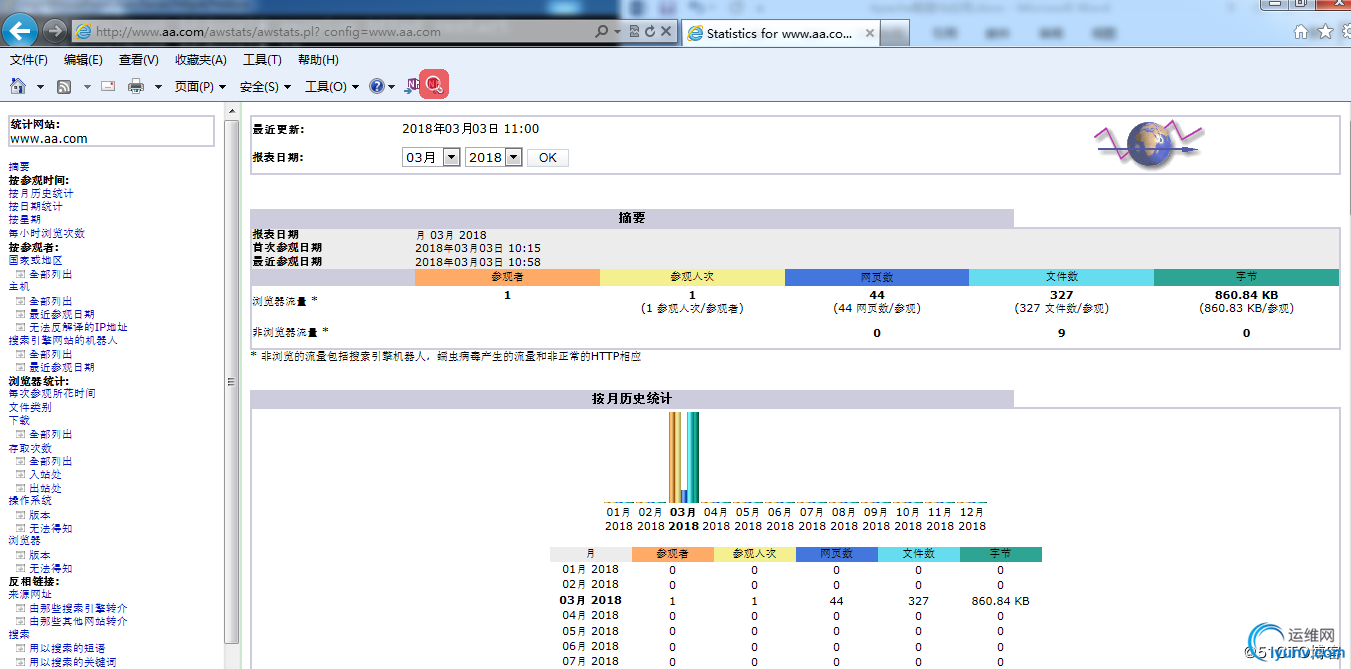Open the Print dropdown arrow
The width and height of the screenshot is (1351, 669).
point(158,87)
